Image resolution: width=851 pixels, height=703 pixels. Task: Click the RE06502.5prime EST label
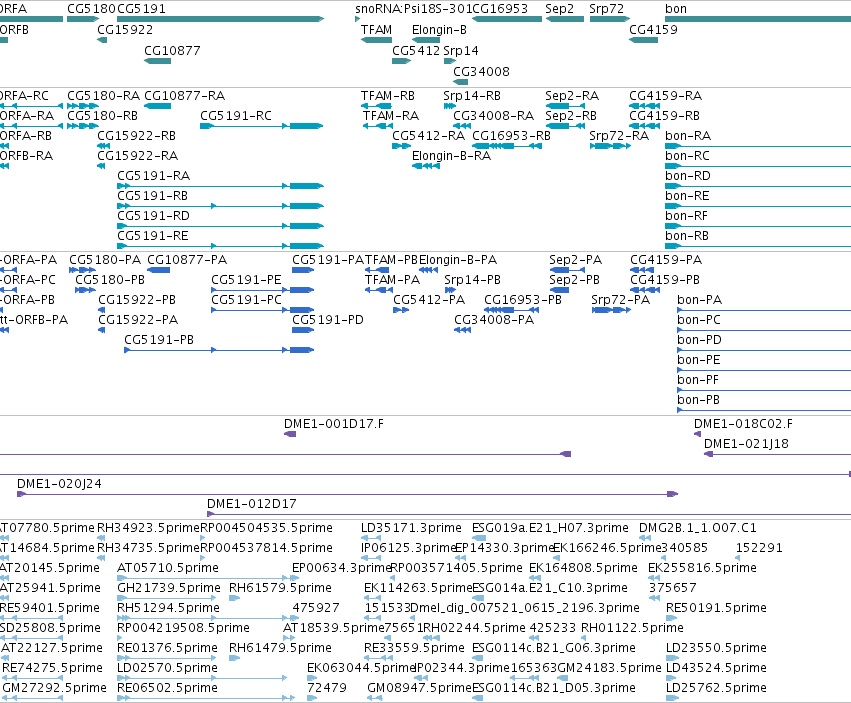(x=167, y=688)
